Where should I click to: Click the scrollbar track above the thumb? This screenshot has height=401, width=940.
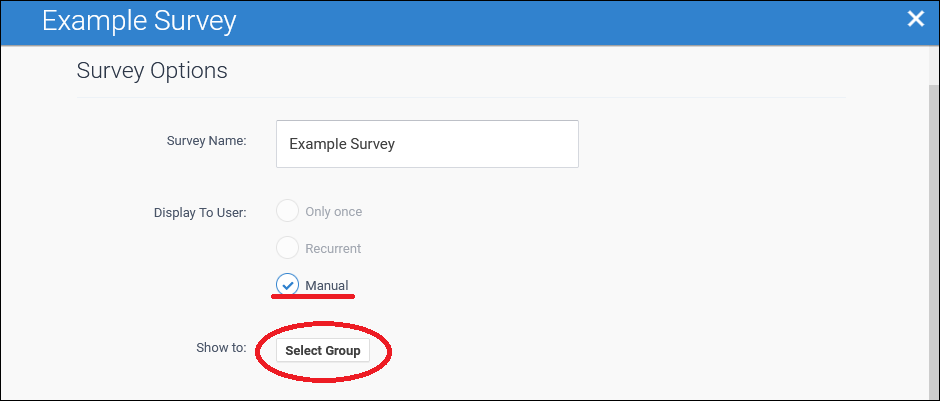pos(933,65)
